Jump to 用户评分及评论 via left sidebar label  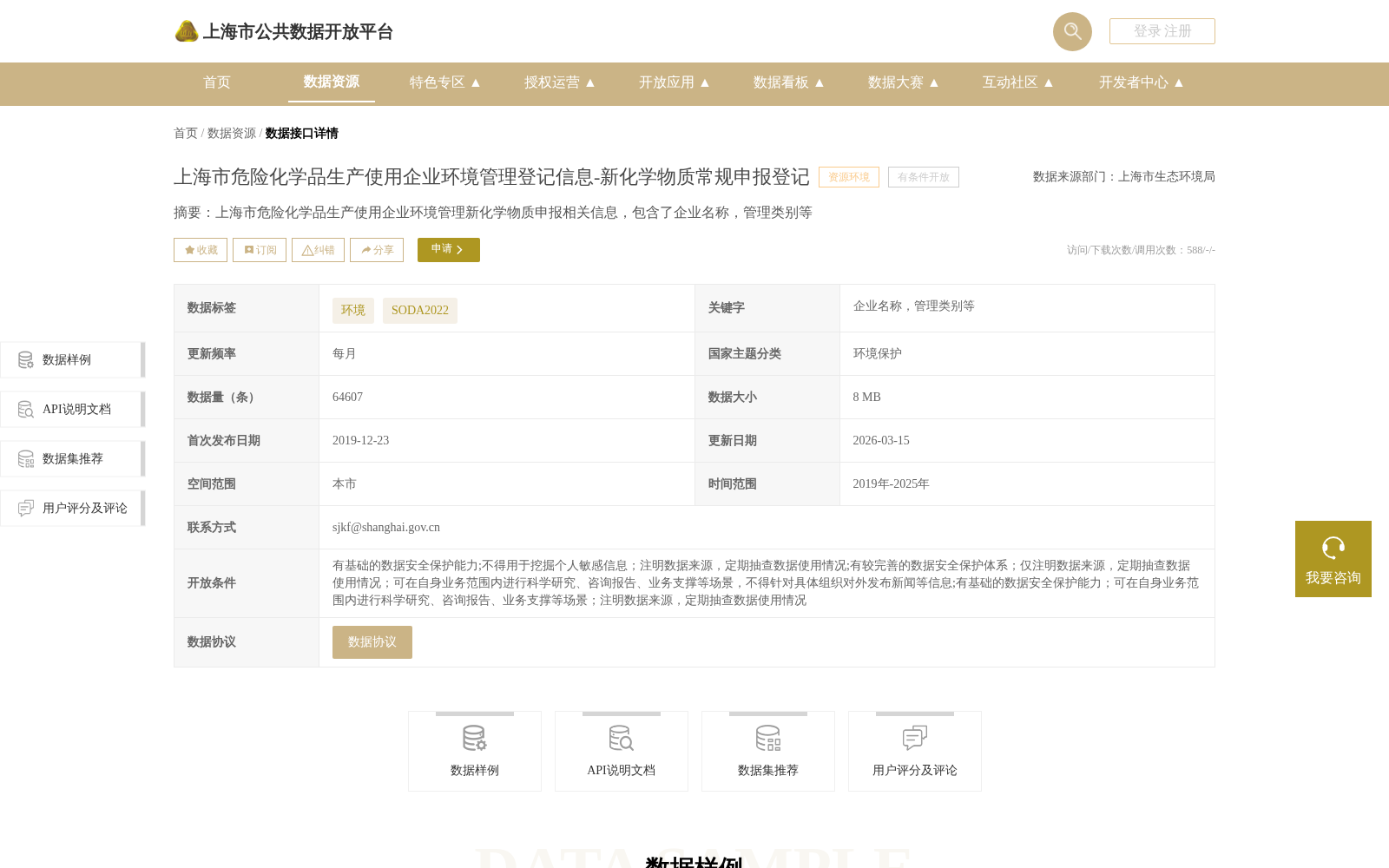pyautogui.click(x=85, y=509)
